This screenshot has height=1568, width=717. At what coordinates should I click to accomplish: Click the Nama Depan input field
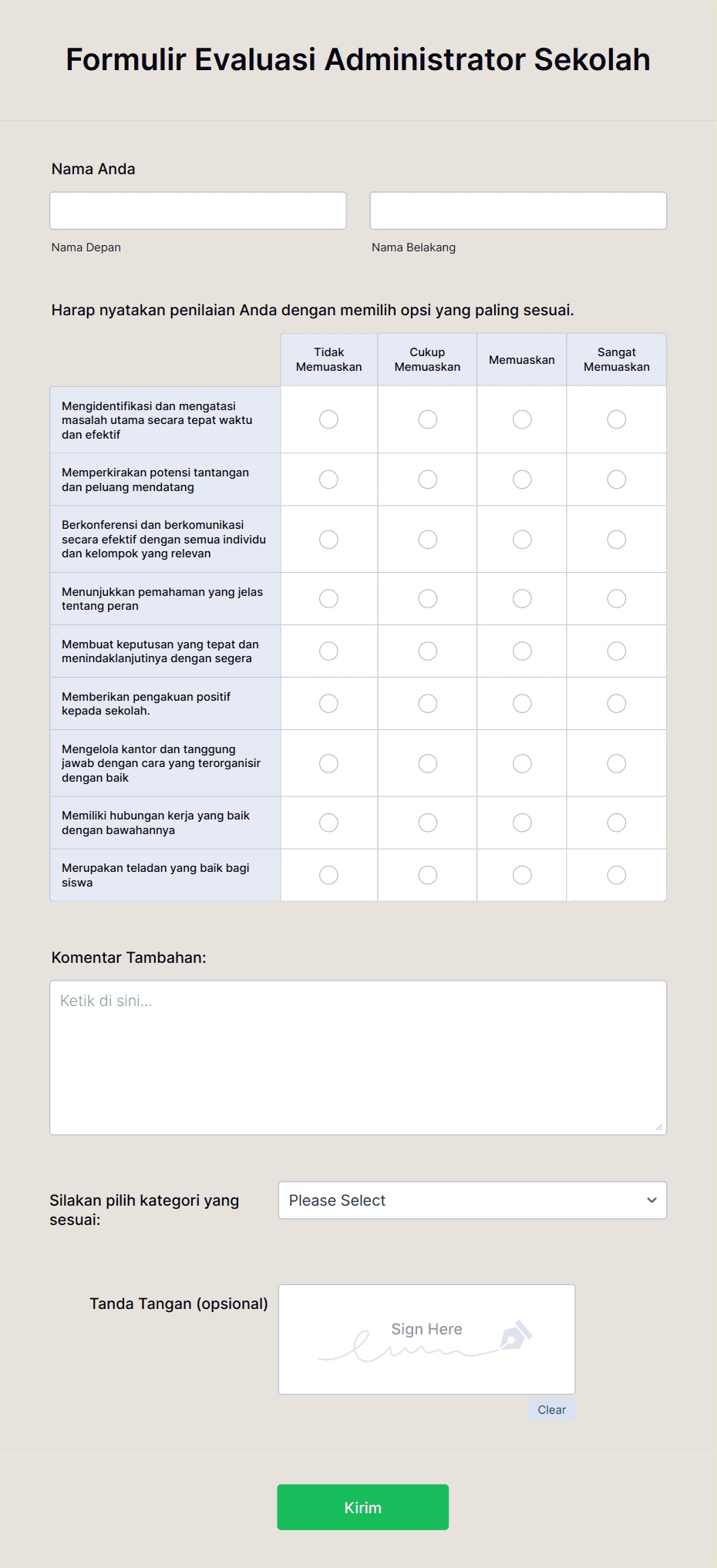(x=197, y=210)
